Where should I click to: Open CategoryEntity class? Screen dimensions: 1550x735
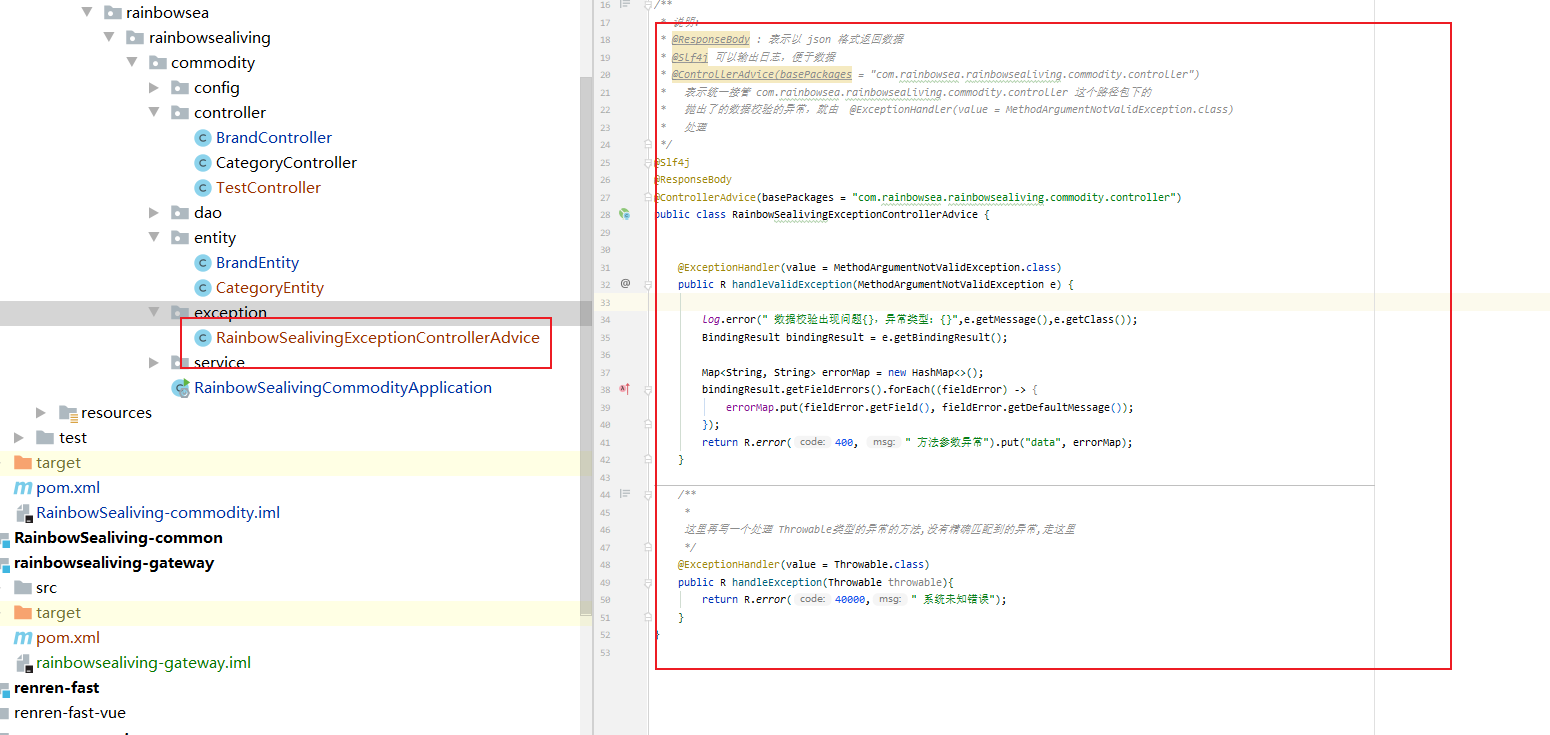pyautogui.click(x=270, y=288)
